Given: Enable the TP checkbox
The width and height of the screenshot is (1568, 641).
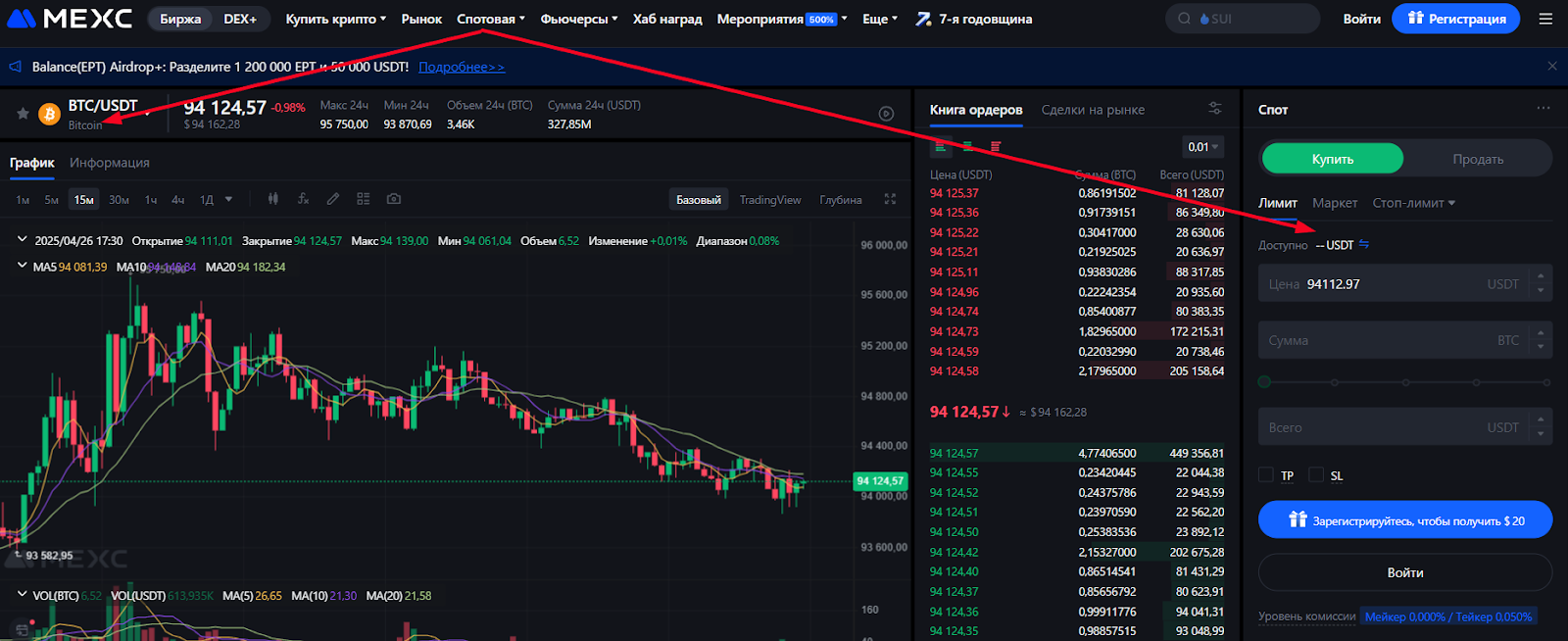Looking at the screenshot, I should coord(1266,475).
